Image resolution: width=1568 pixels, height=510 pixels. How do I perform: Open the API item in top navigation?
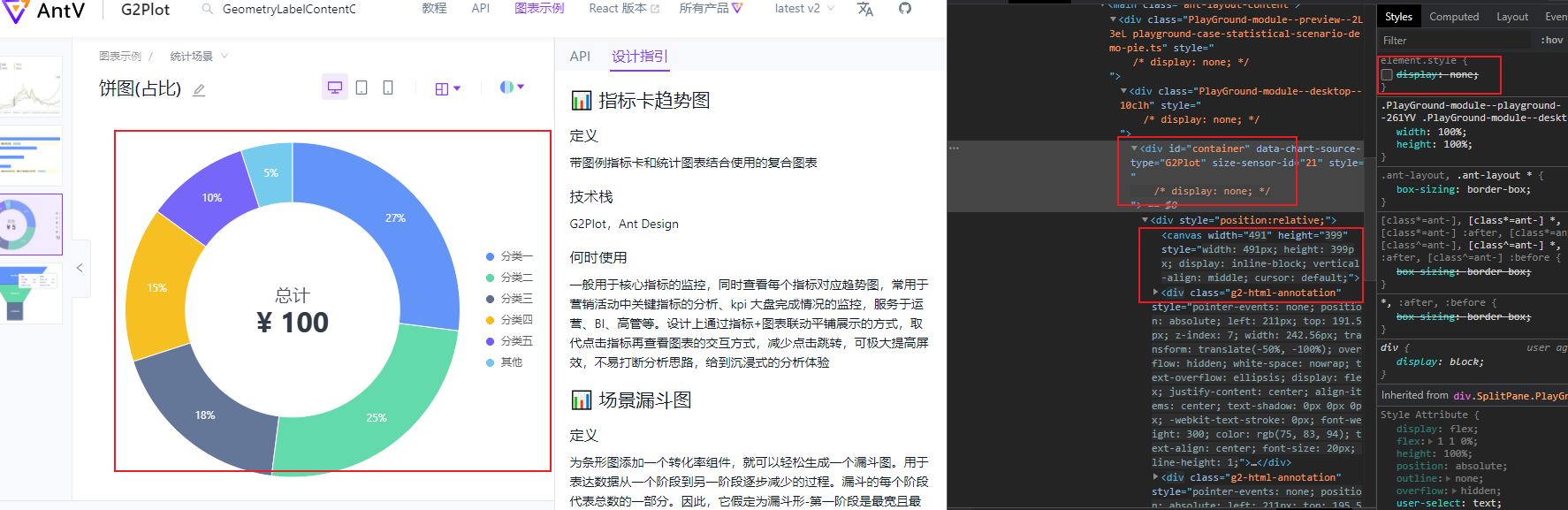[481, 9]
